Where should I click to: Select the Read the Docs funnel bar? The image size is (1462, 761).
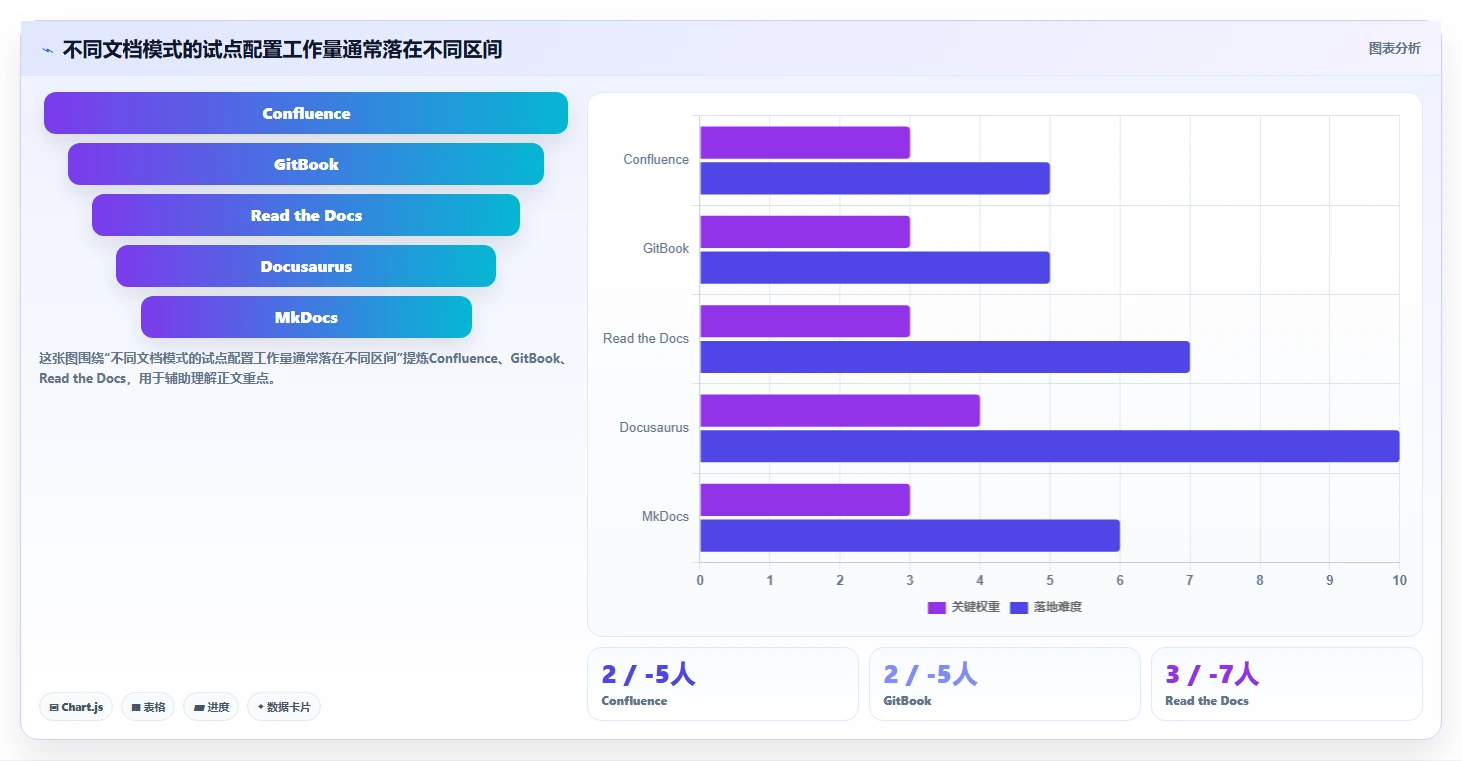306,215
